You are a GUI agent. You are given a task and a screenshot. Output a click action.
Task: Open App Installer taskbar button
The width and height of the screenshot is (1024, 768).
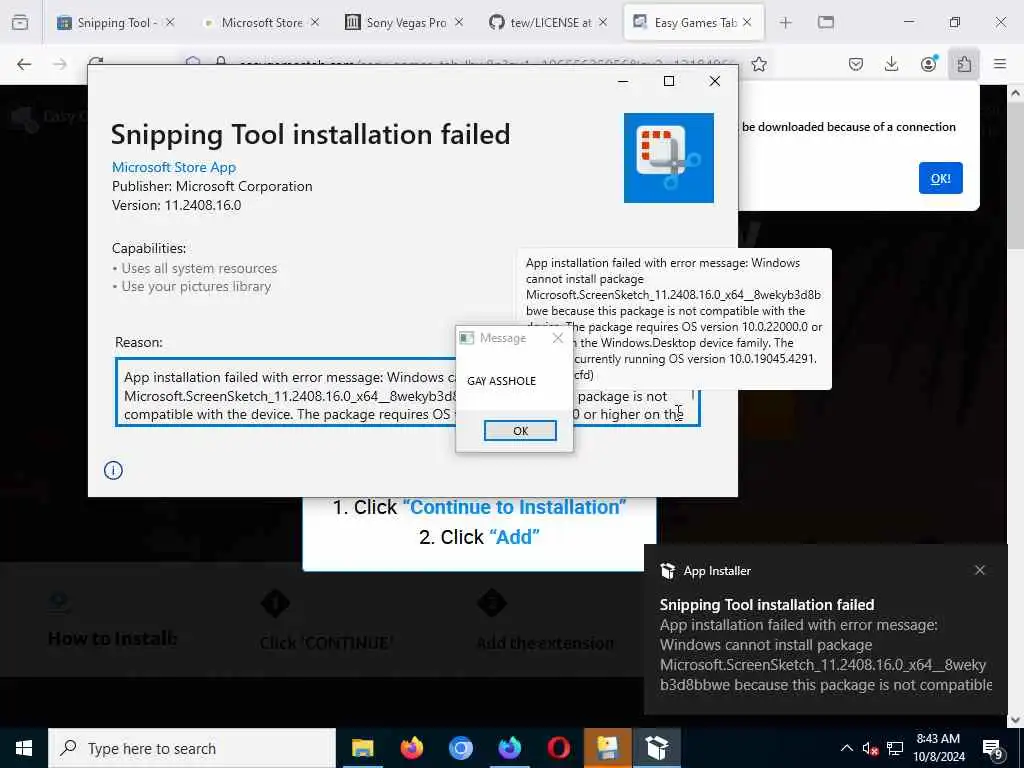[656, 748]
